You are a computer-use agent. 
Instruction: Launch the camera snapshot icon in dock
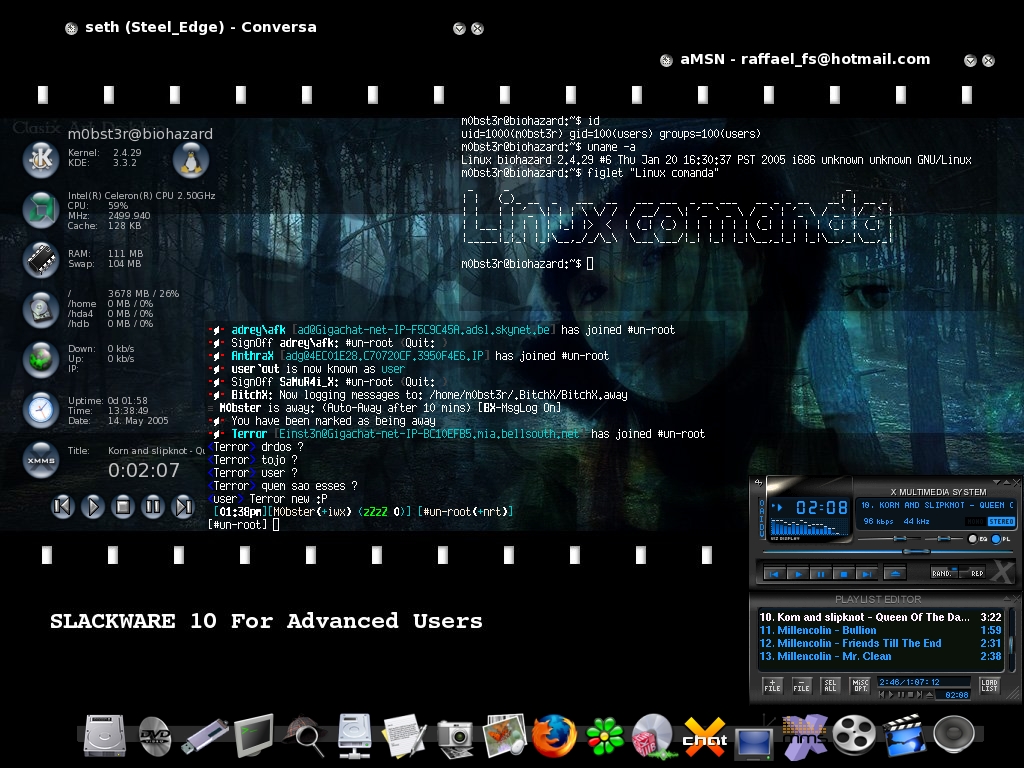point(455,738)
